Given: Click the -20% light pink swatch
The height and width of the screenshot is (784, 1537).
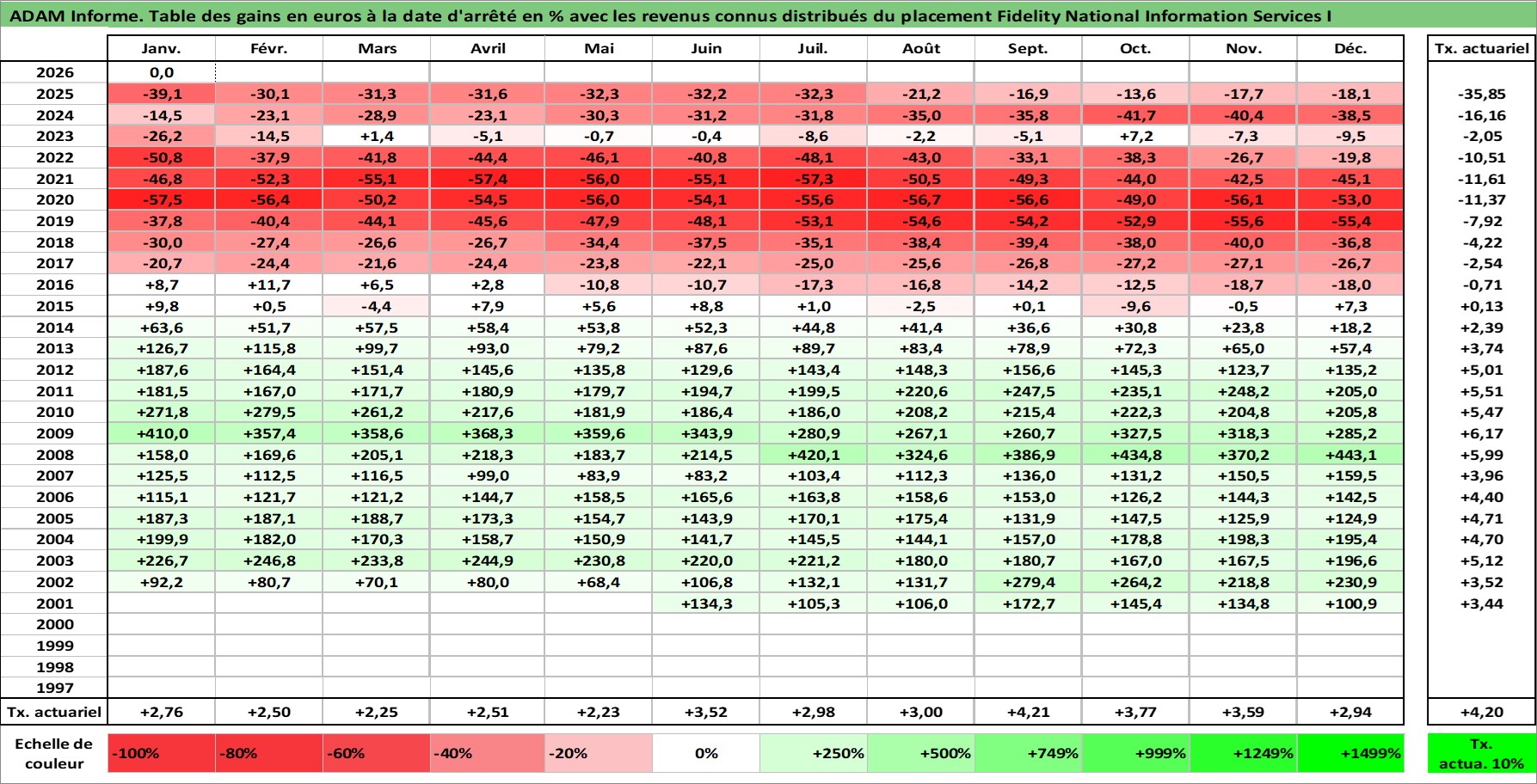Looking at the screenshot, I should pos(599,753).
